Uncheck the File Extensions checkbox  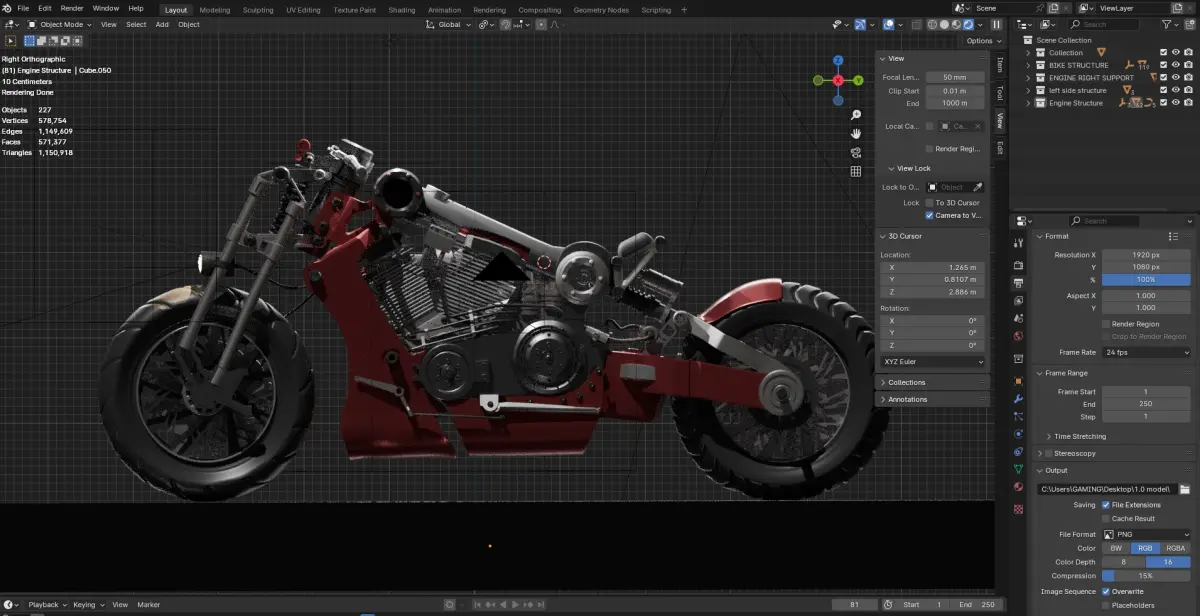coord(1105,505)
